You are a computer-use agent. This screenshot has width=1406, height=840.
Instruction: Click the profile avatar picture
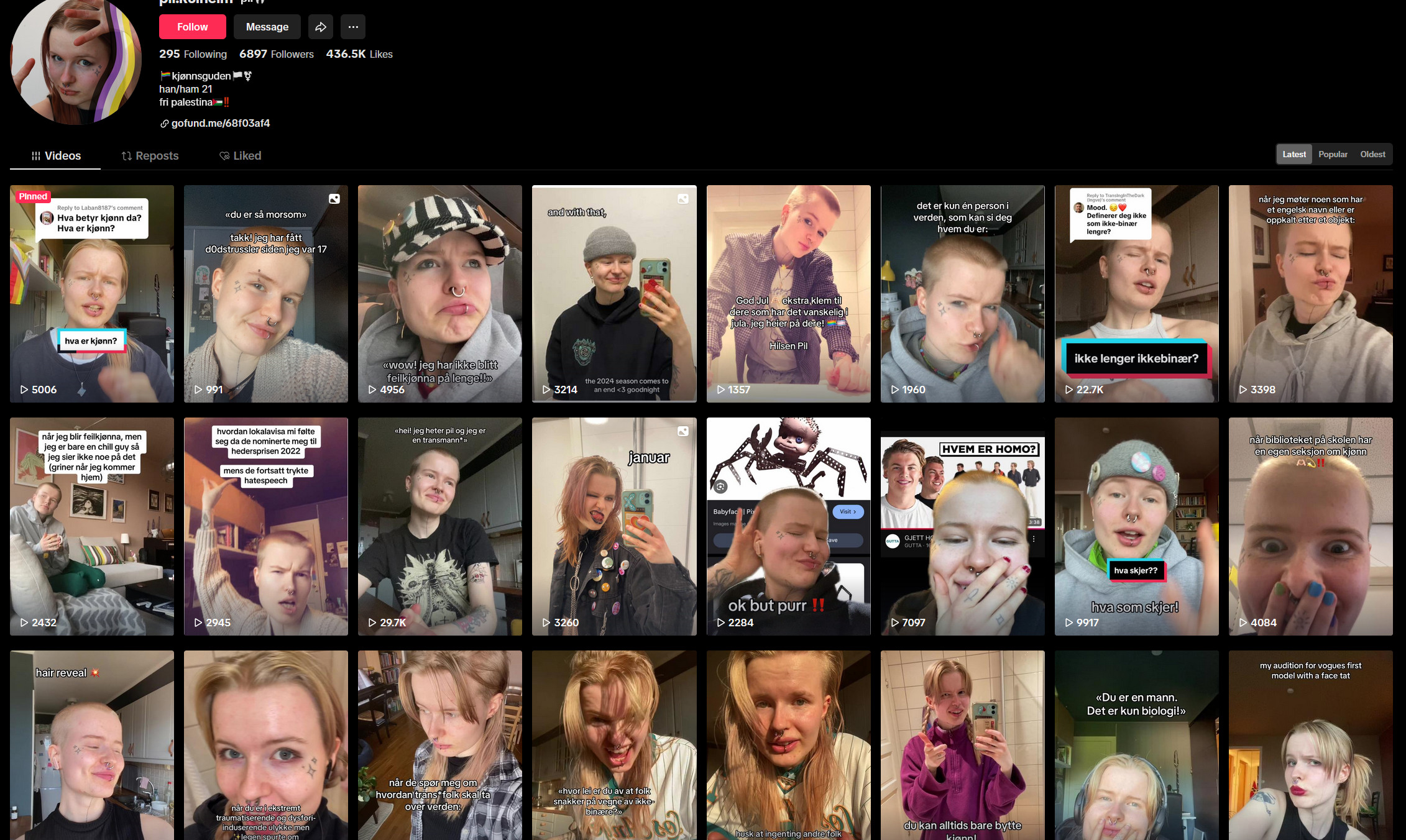tap(76, 59)
